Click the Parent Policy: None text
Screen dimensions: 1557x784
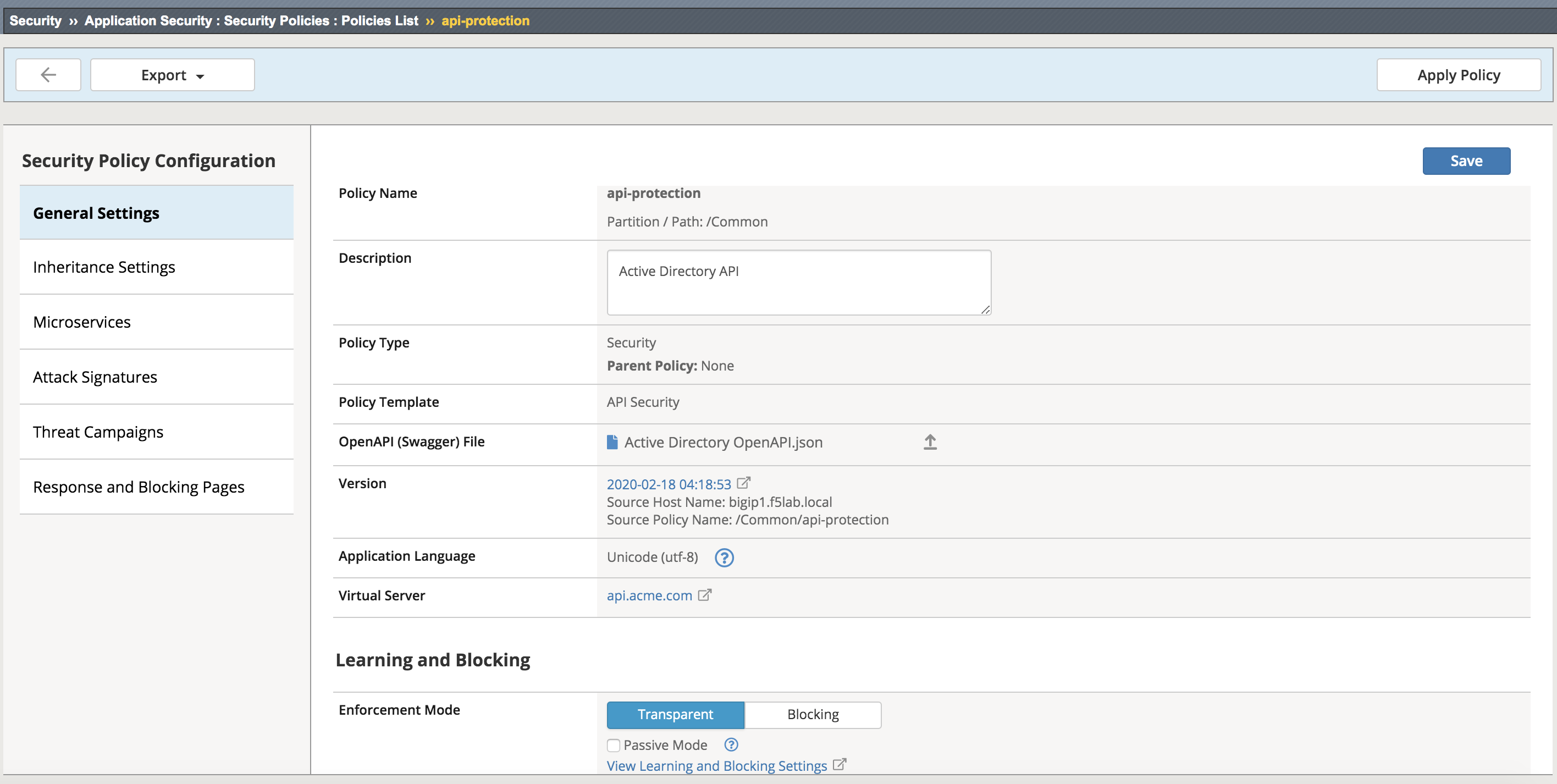coord(670,366)
